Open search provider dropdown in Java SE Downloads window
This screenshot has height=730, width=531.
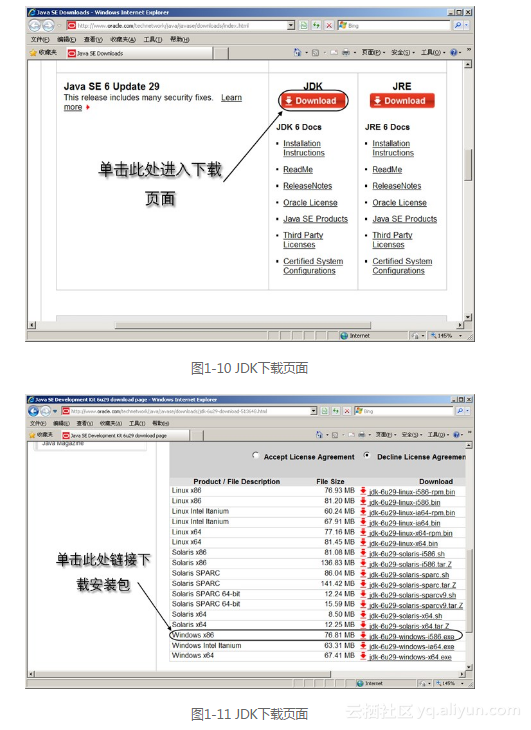[x=467, y=26]
